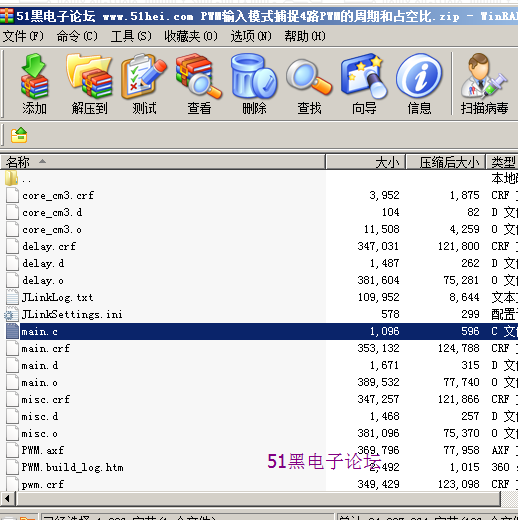Select the file pwm.crf
This screenshot has width=518, height=520.
[x=43, y=484]
